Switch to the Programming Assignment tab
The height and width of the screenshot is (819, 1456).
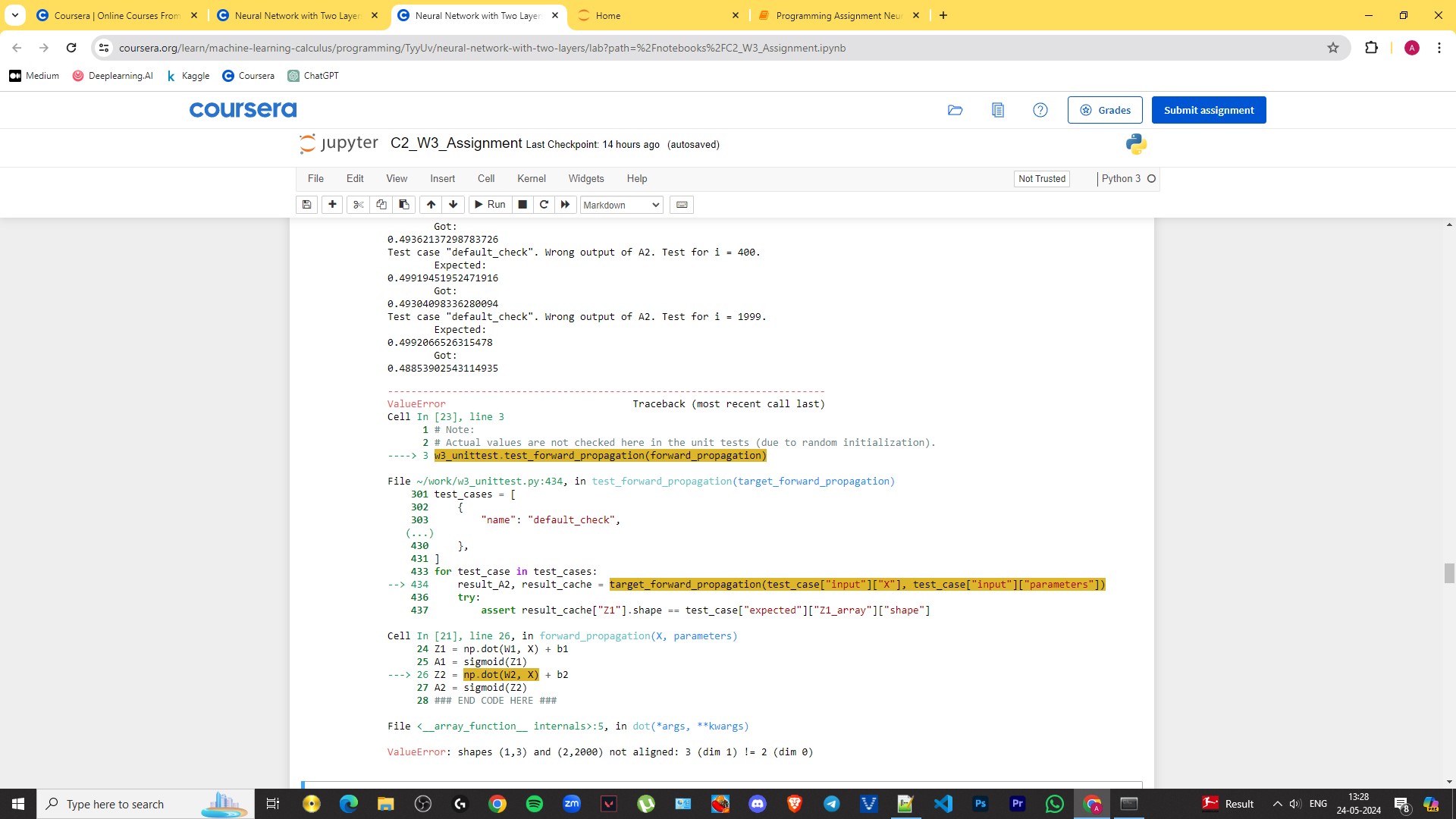coord(834,15)
